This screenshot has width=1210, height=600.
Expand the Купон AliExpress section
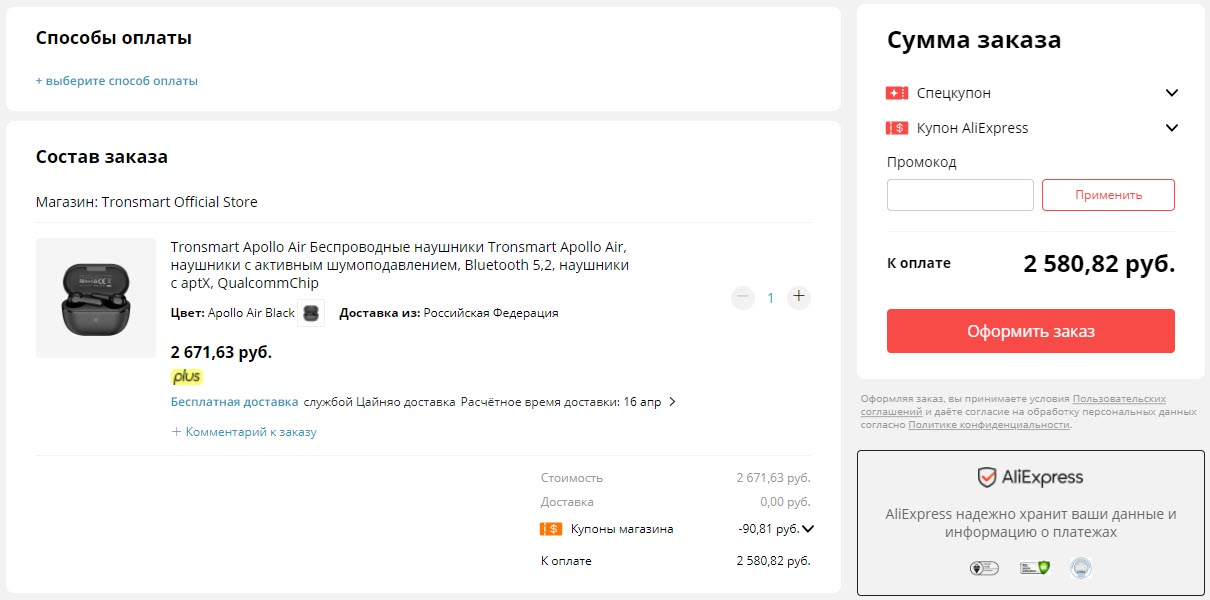point(1171,127)
